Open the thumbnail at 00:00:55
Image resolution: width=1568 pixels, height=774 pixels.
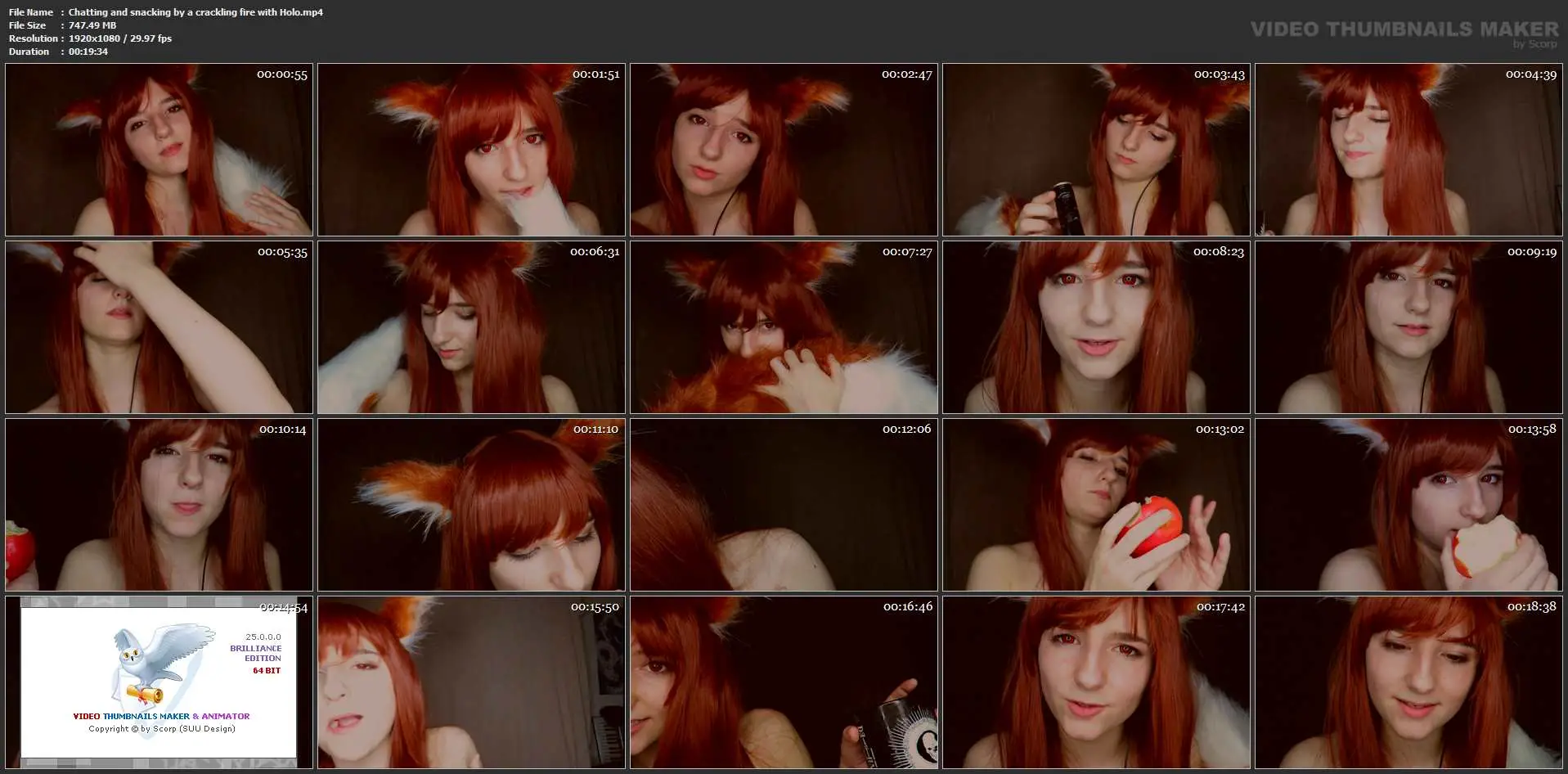click(x=159, y=150)
